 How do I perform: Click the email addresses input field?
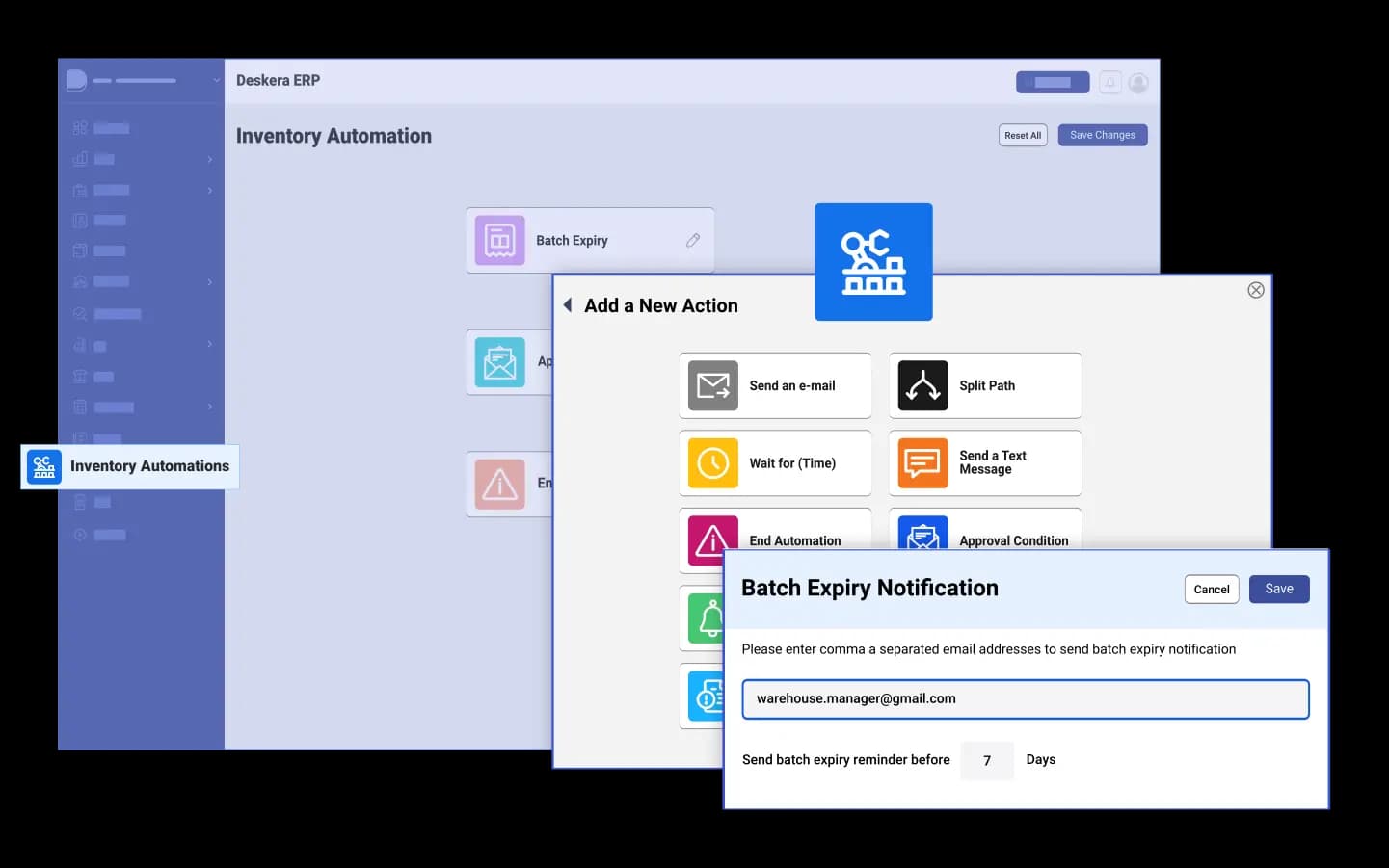click(1025, 699)
